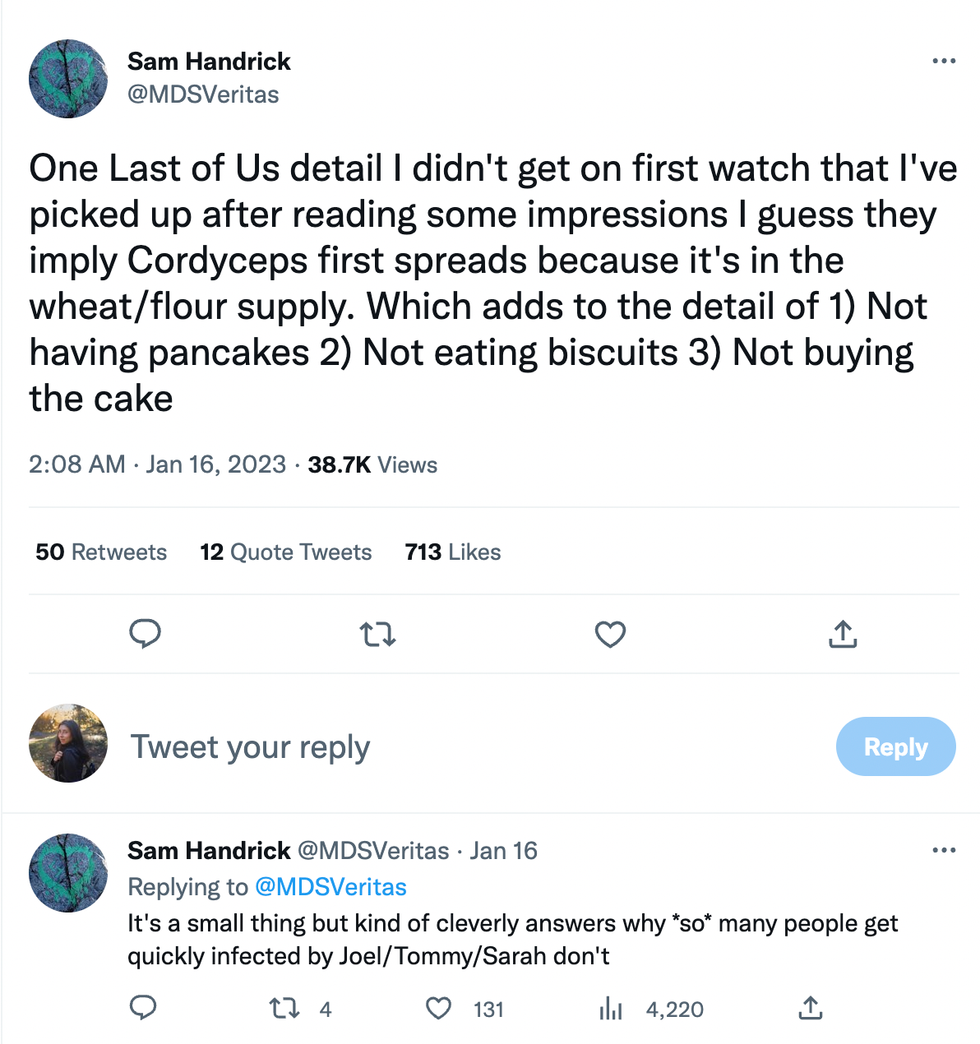Like the follow-up reply tweet
980x1044 pixels.
pyautogui.click(x=439, y=1009)
